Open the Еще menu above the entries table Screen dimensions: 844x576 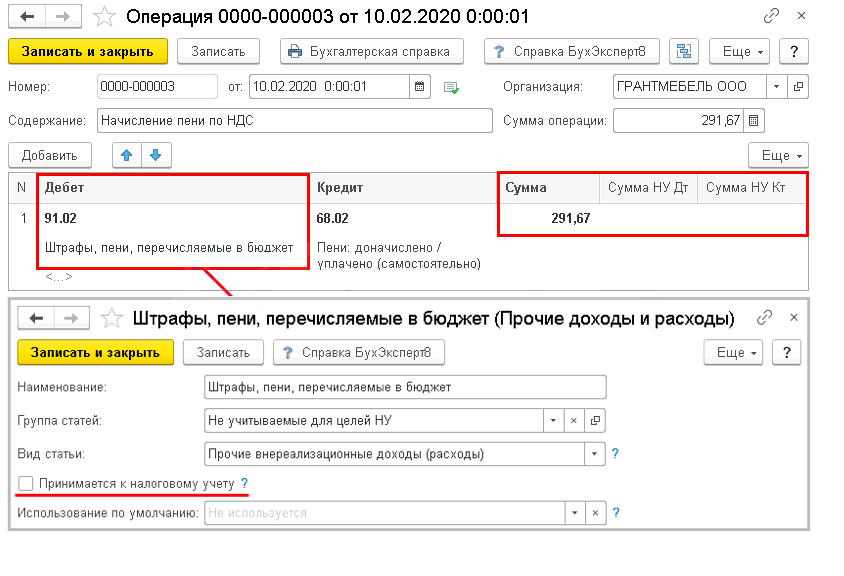777,155
